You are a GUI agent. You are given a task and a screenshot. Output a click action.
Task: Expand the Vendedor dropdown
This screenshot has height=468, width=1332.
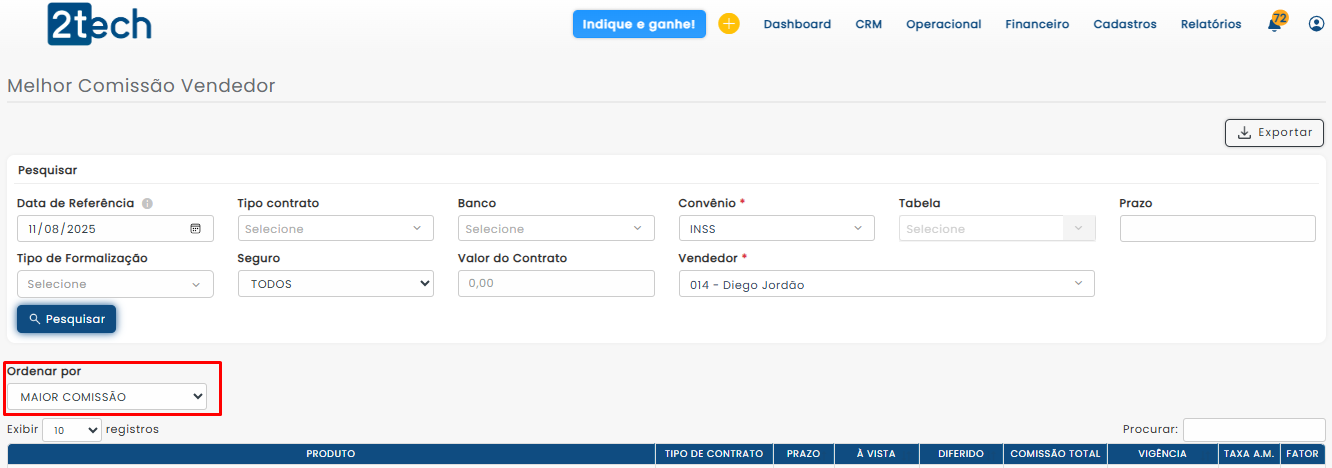[x=886, y=285]
